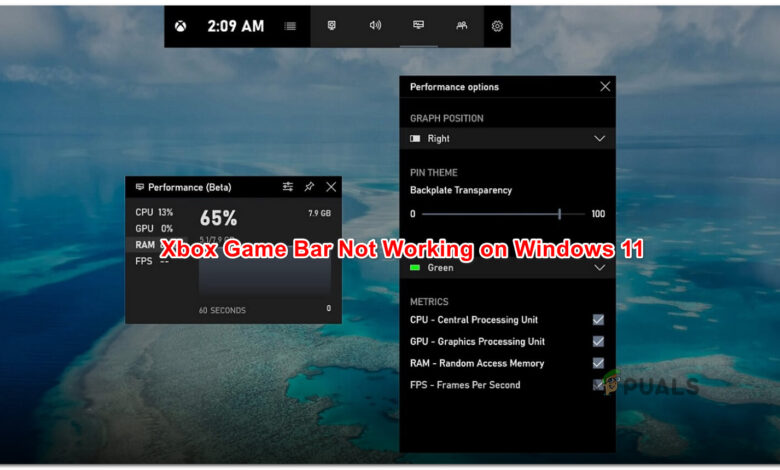Toggle the Performance widget monitor icon

coord(418,25)
